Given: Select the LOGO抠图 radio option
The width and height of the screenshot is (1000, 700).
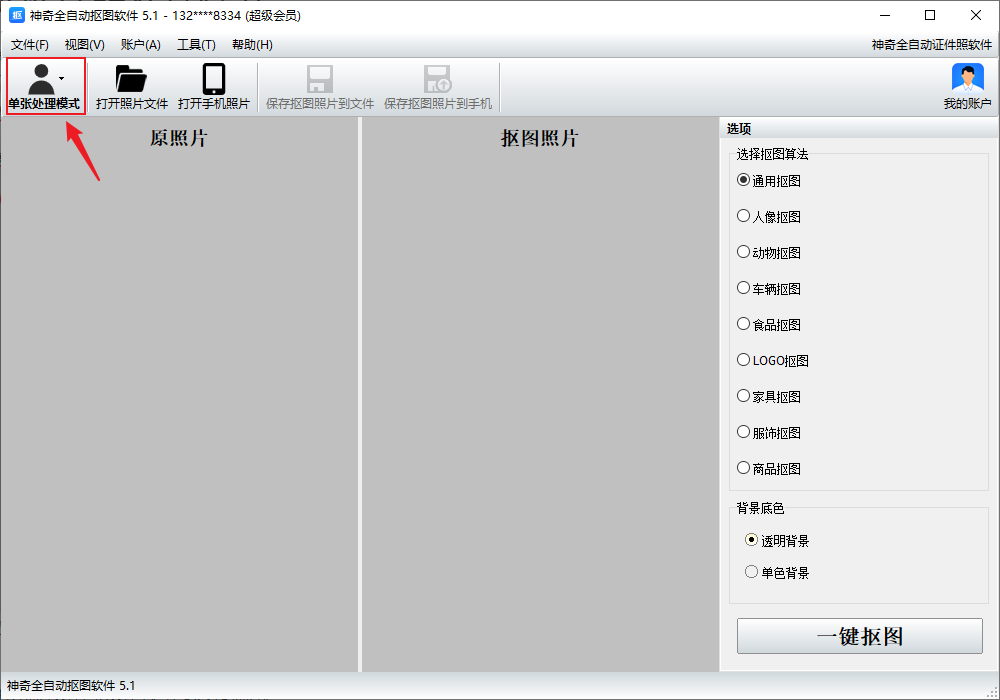Looking at the screenshot, I should 743,360.
